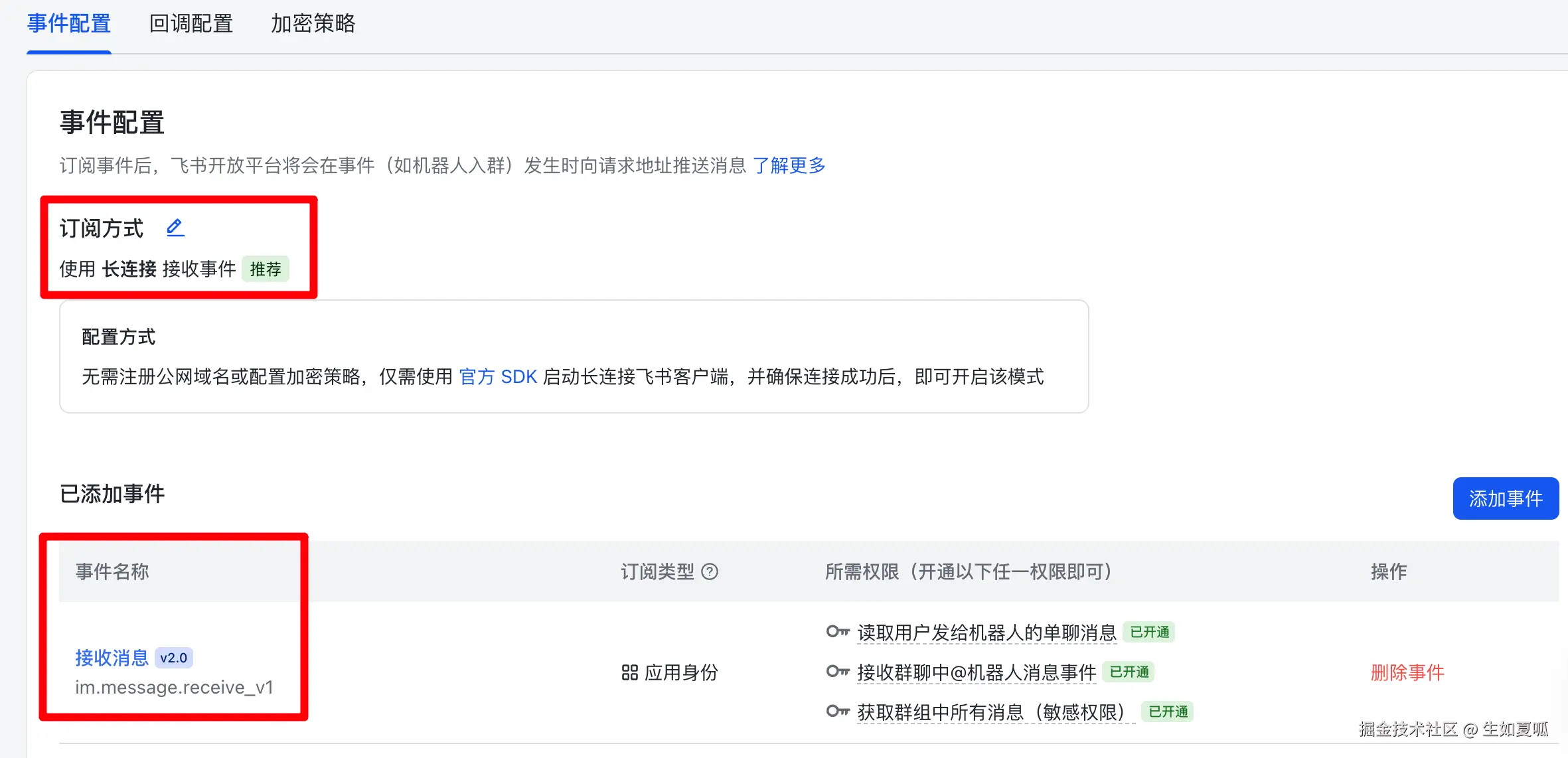The image size is (1568, 758).
Task: Open the 了解更多 link
Action: [789, 165]
